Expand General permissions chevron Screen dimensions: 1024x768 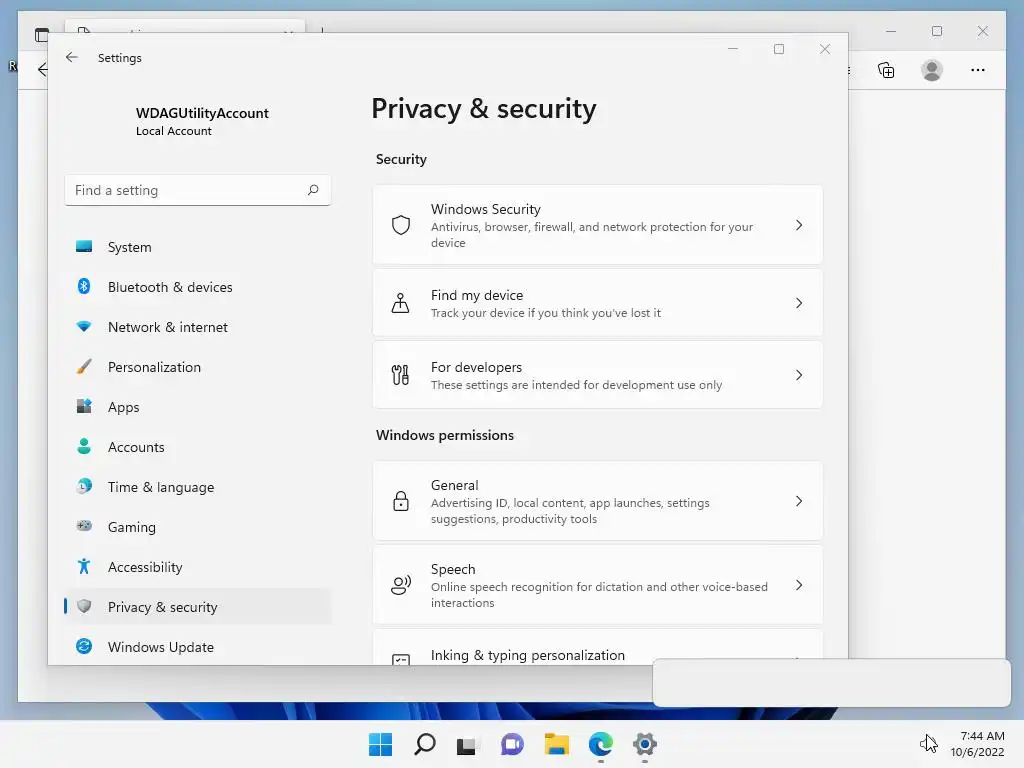tap(799, 501)
